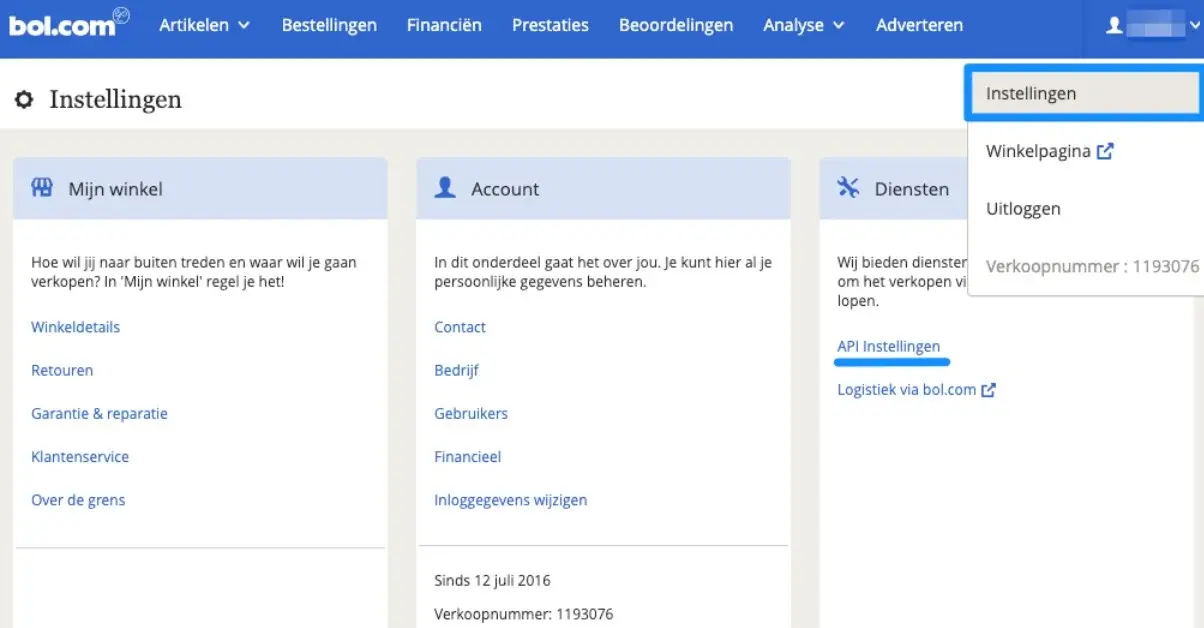Click Verkoopnummer : 1193076 in dropdown
The width and height of the screenshot is (1204, 628).
(x=1092, y=267)
